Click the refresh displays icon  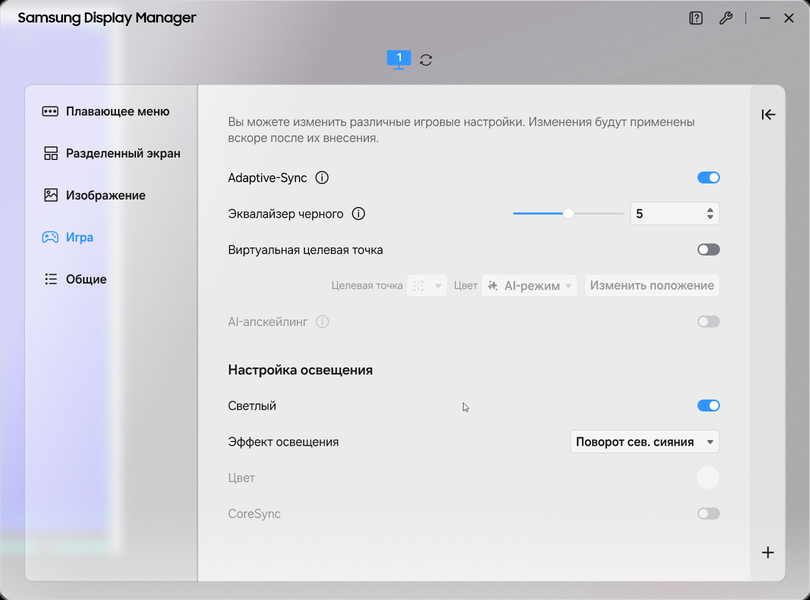pos(426,60)
